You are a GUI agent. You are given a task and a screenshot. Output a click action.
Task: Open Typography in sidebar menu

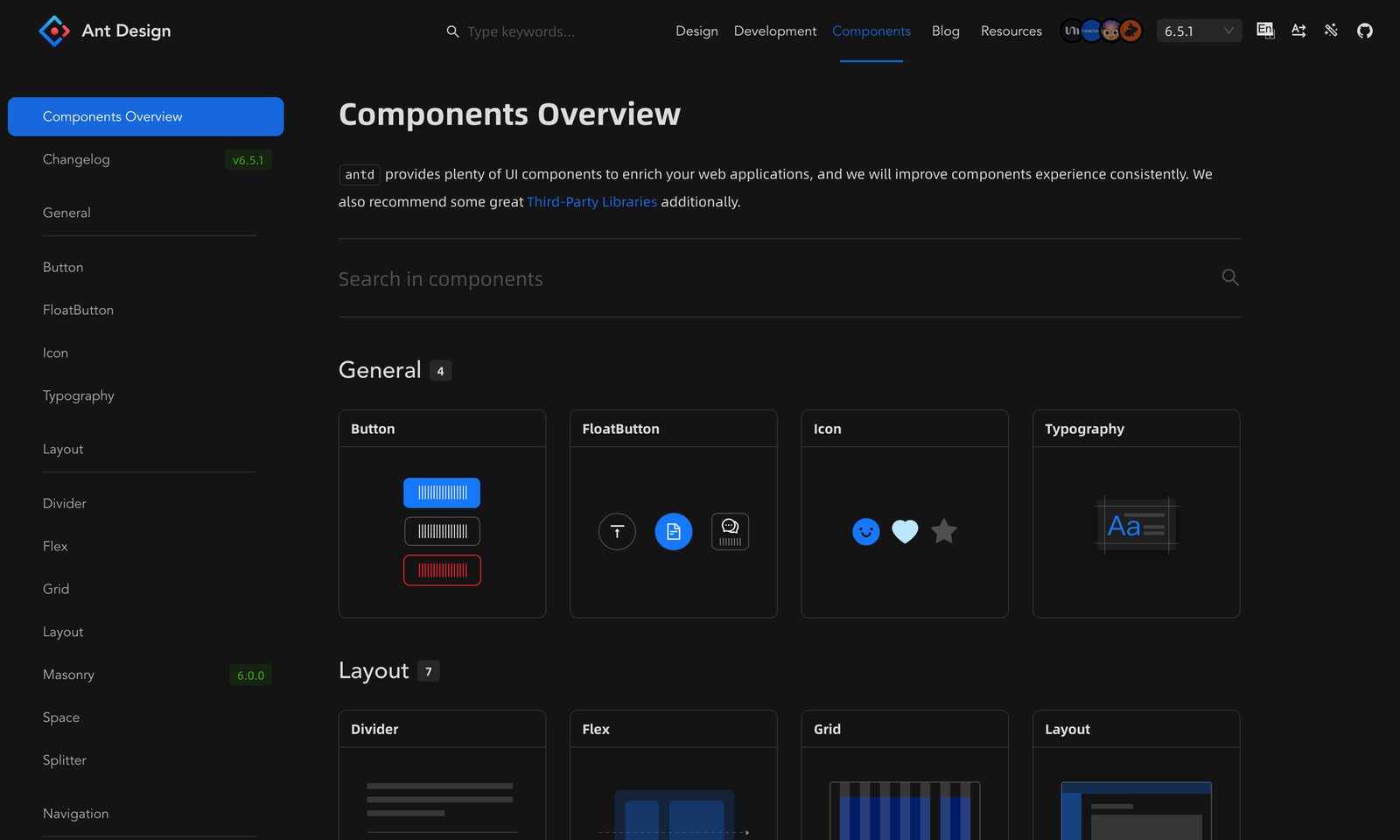tap(145, 395)
